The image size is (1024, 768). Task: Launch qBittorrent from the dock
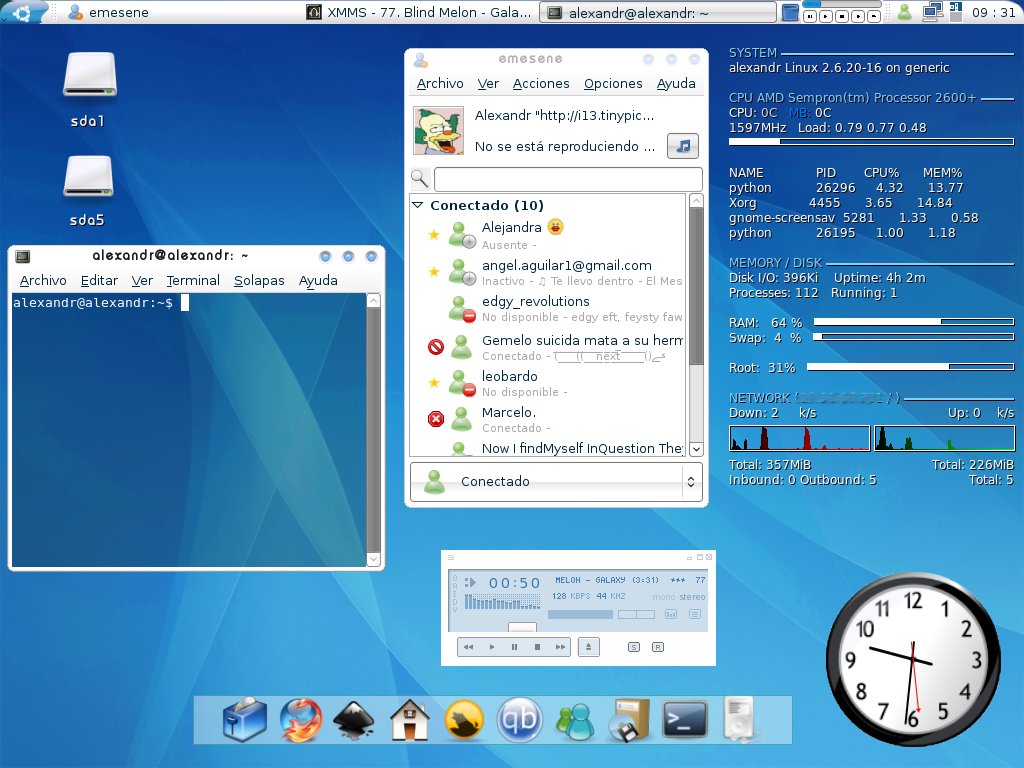tap(519, 720)
